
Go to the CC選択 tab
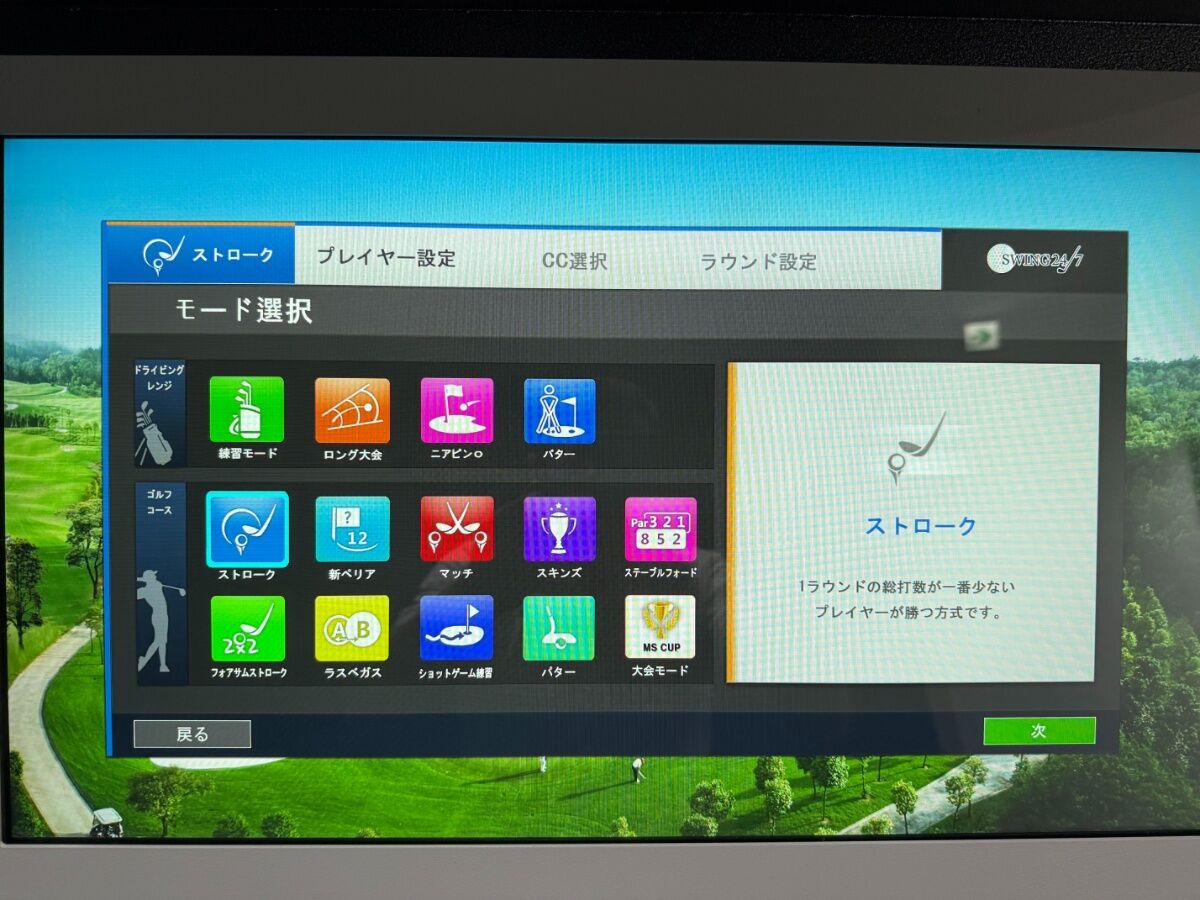(x=575, y=261)
